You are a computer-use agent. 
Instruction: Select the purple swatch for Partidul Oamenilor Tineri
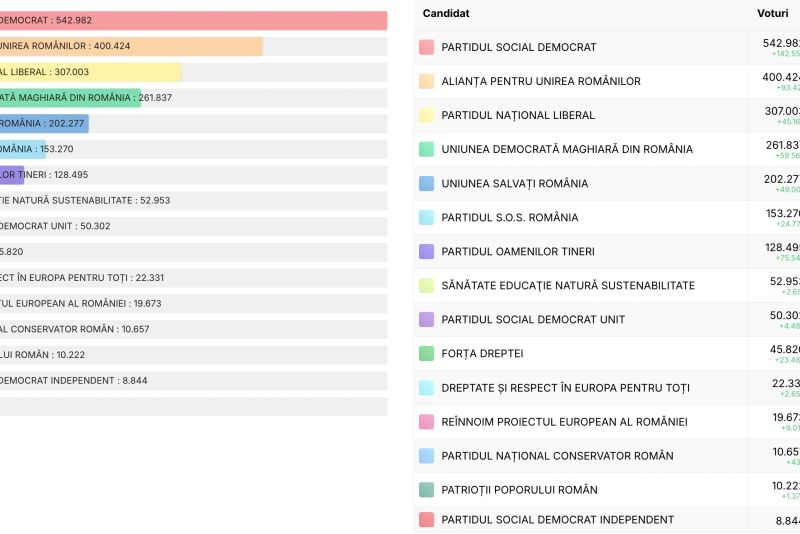pos(426,251)
